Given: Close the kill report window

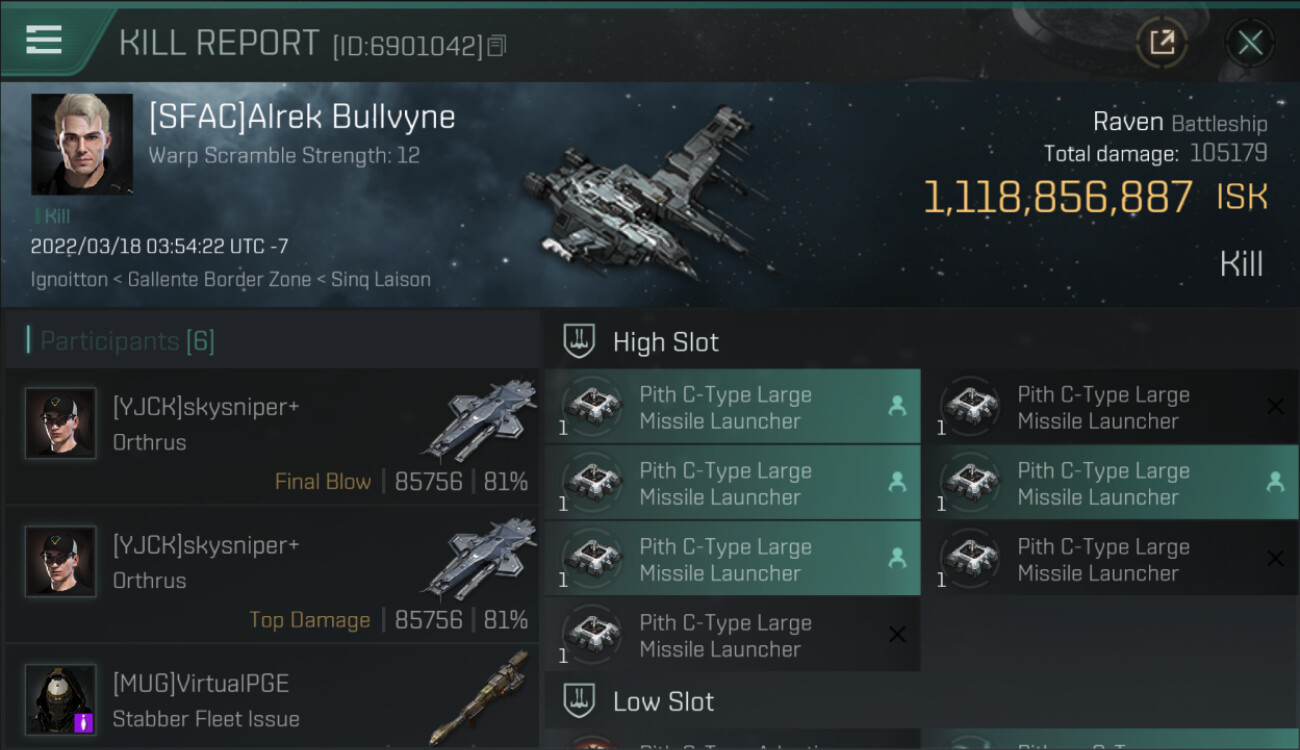Looking at the screenshot, I should 1250,43.
